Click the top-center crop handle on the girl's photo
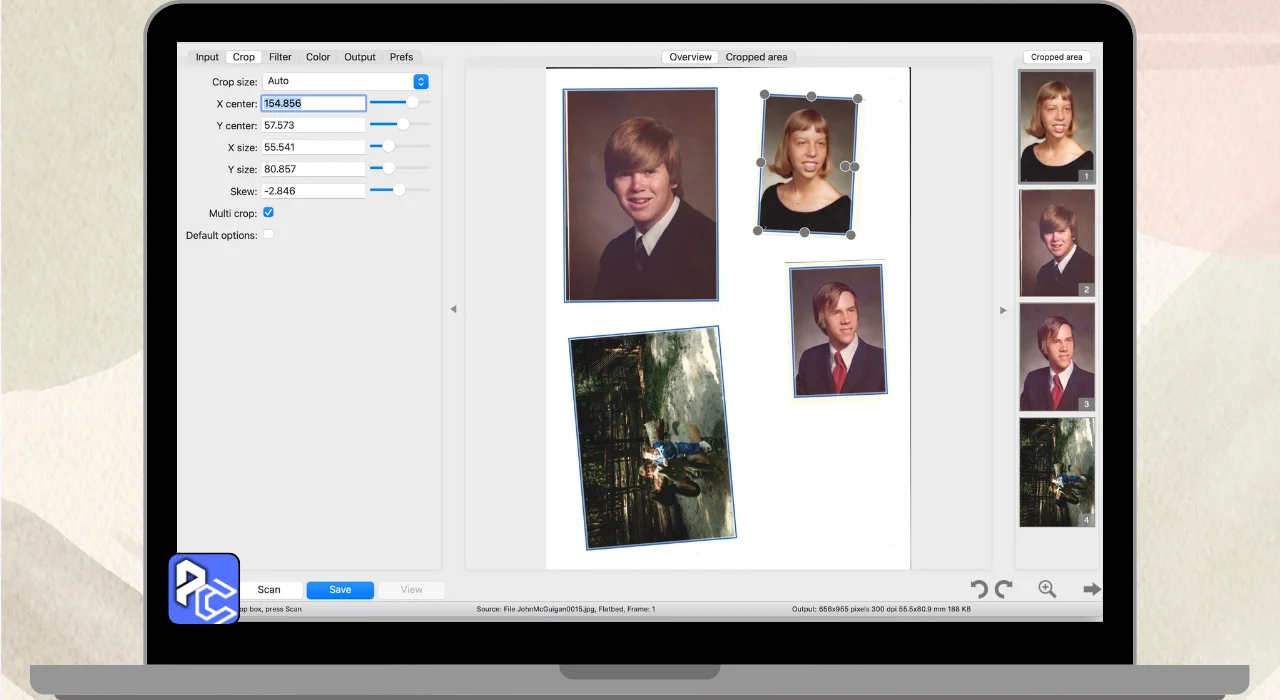 point(811,96)
